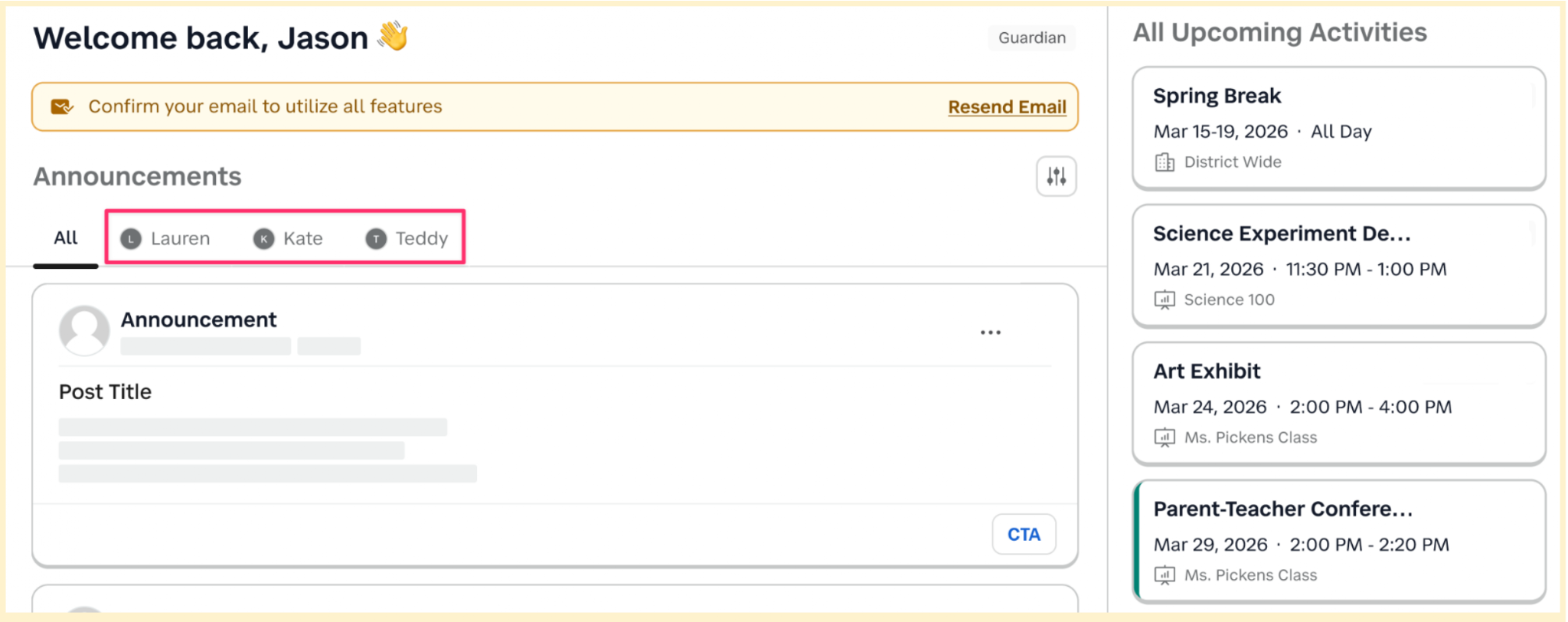Screen dimensions: 1568x622
Task: Open the Art Exhibit activity card
Action: click(x=1338, y=404)
